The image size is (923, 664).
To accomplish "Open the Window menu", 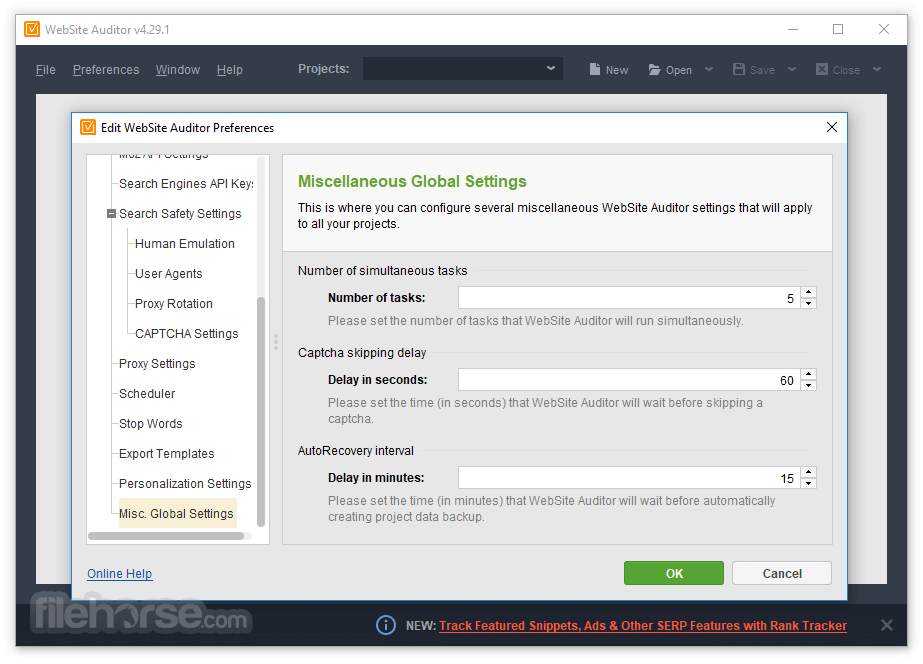I will pos(178,70).
